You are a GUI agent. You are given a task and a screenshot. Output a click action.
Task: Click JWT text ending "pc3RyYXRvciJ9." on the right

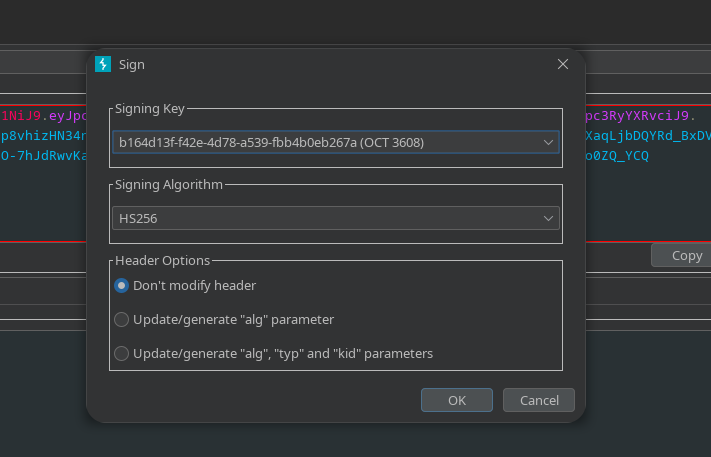[x=640, y=114]
